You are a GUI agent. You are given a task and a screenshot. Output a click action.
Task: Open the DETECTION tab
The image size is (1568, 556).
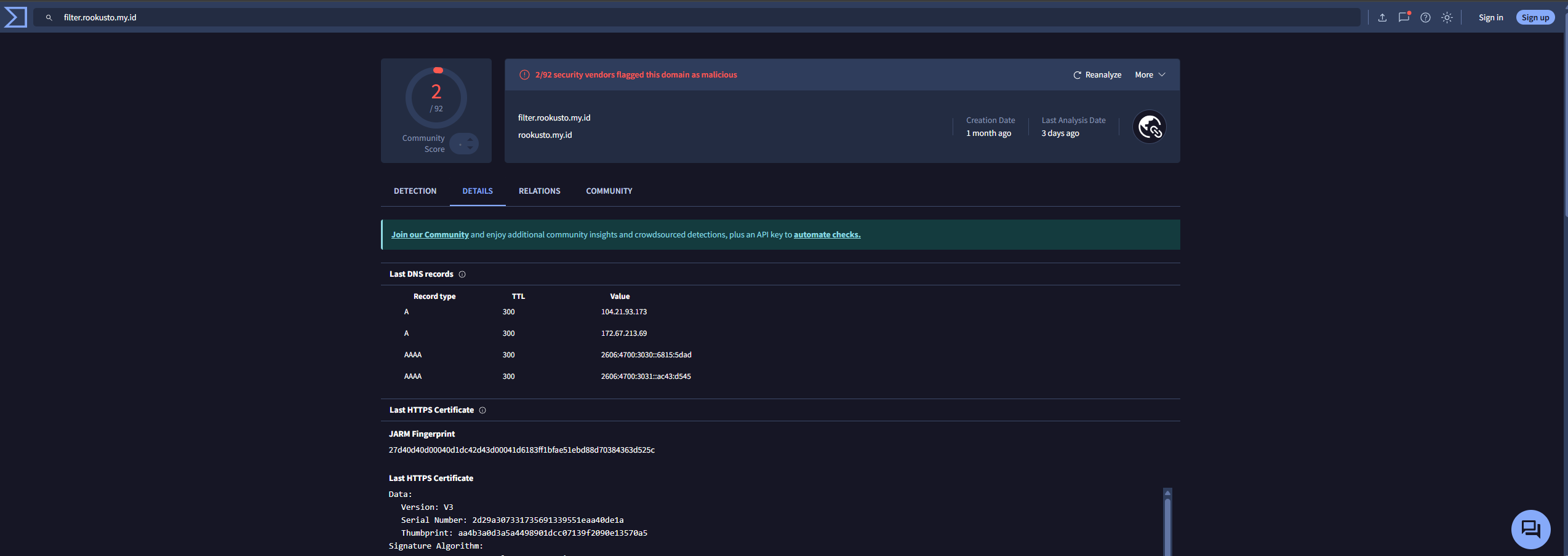415,191
